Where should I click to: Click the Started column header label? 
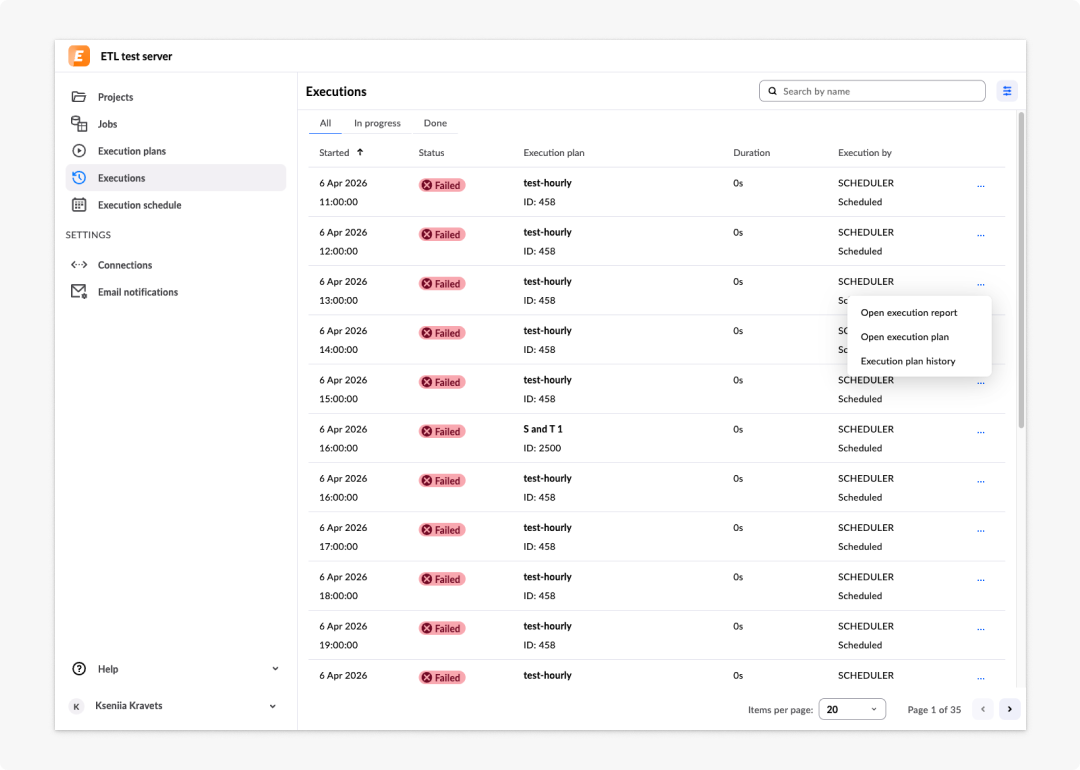pyautogui.click(x=334, y=153)
